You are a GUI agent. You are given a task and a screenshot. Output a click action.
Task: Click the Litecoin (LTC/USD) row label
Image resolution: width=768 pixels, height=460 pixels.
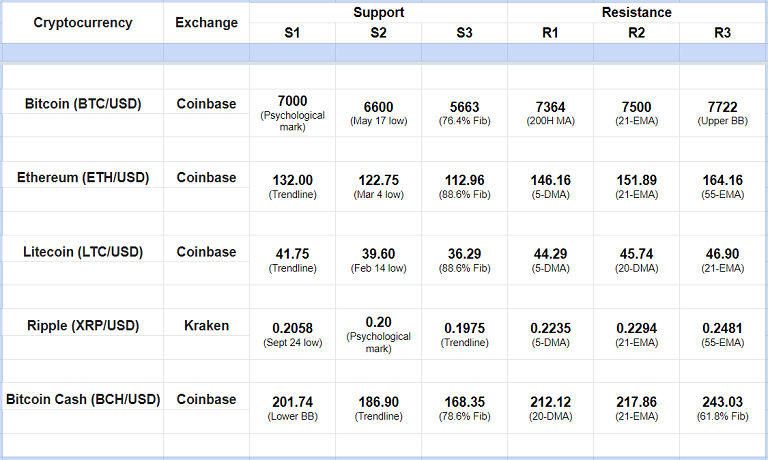click(82, 251)
